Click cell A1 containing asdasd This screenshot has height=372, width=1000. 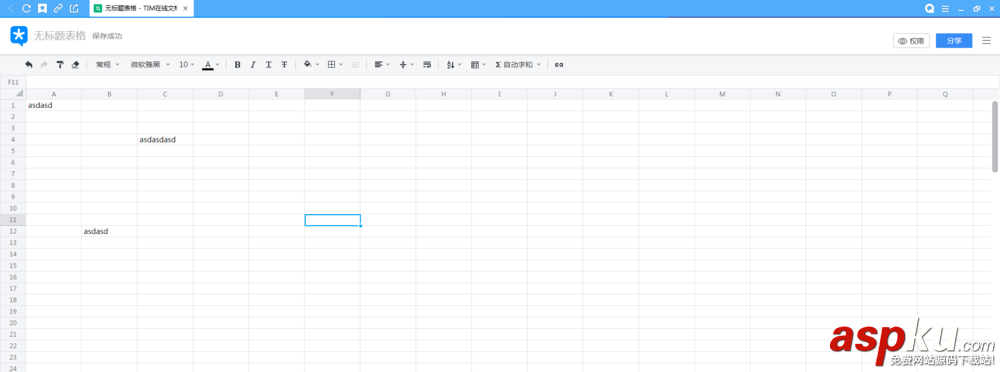click(54, 105)
